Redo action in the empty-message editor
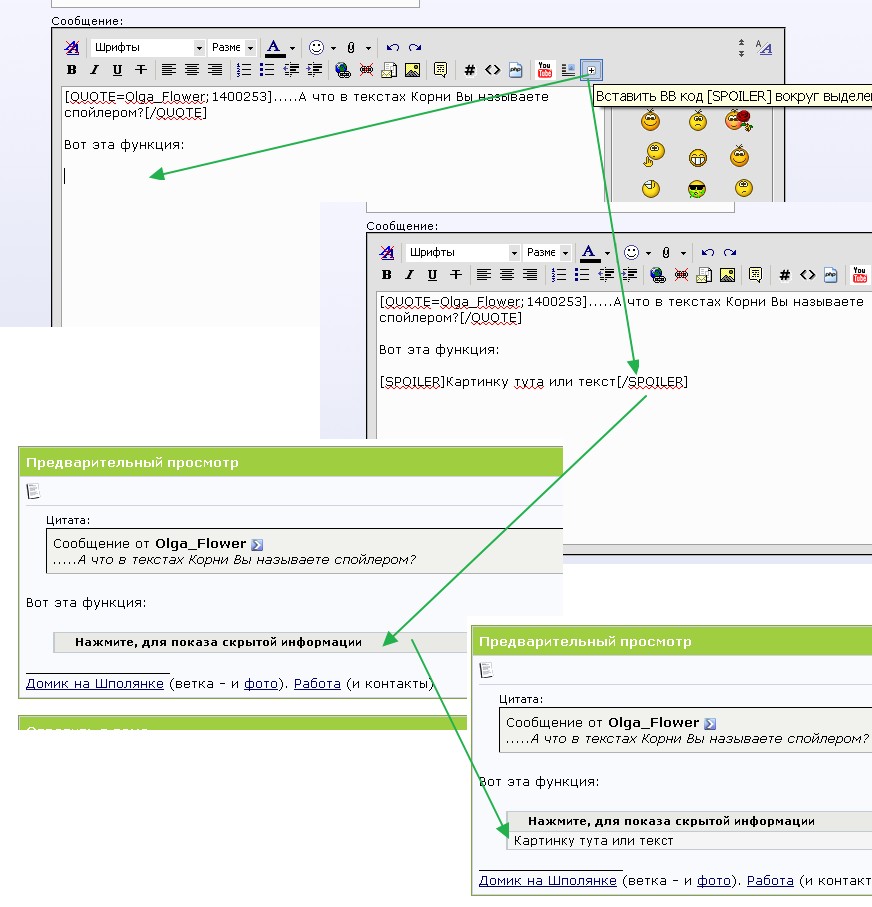 [415, 47]
